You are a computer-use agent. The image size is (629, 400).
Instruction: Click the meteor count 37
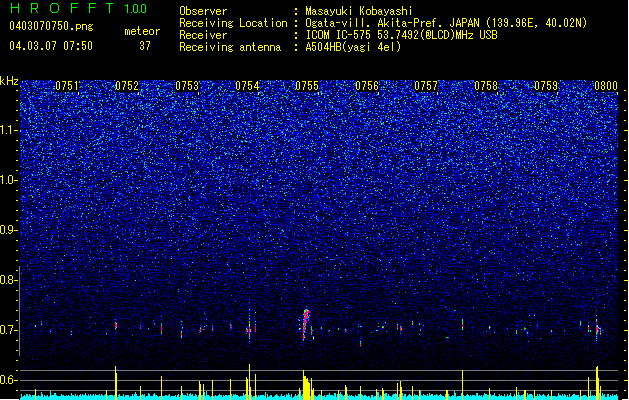tap(145, 46)
